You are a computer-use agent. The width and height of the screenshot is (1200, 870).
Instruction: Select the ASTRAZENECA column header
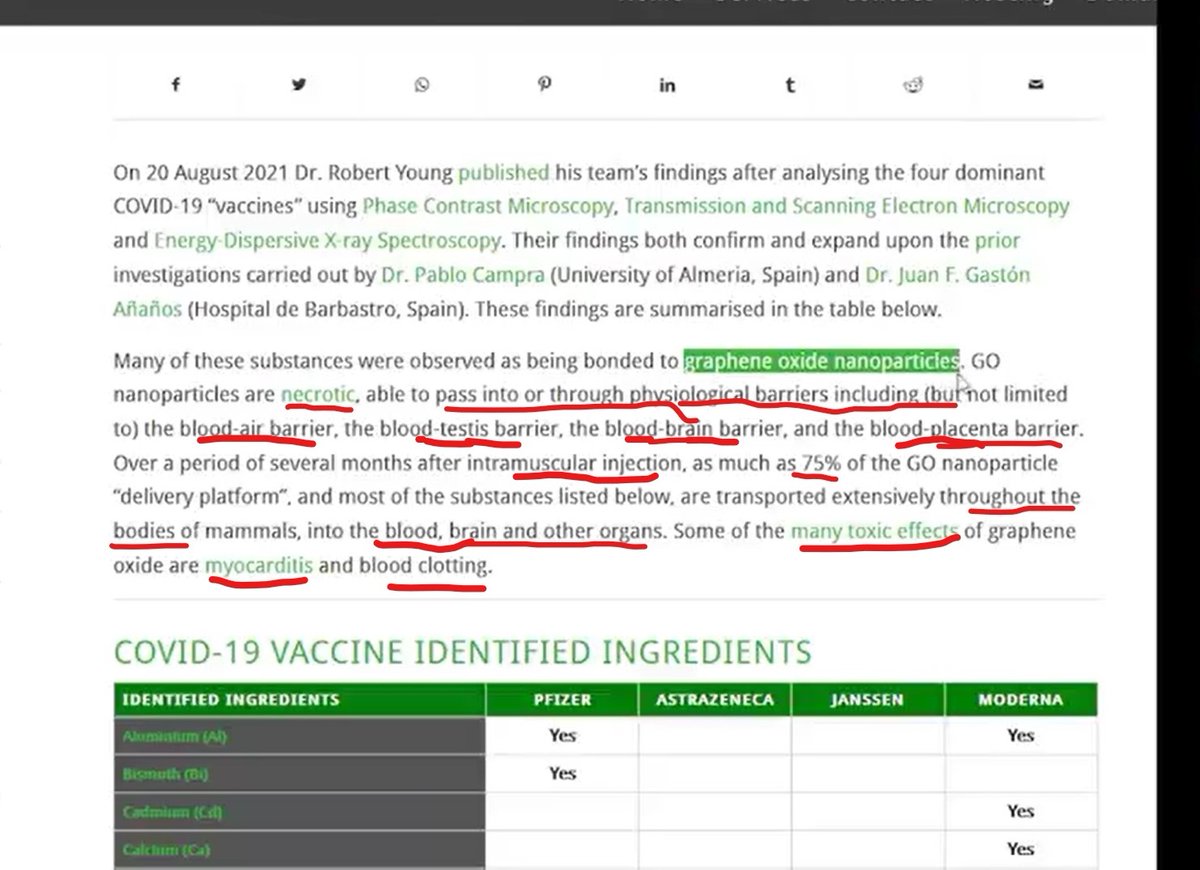point(715,700)
